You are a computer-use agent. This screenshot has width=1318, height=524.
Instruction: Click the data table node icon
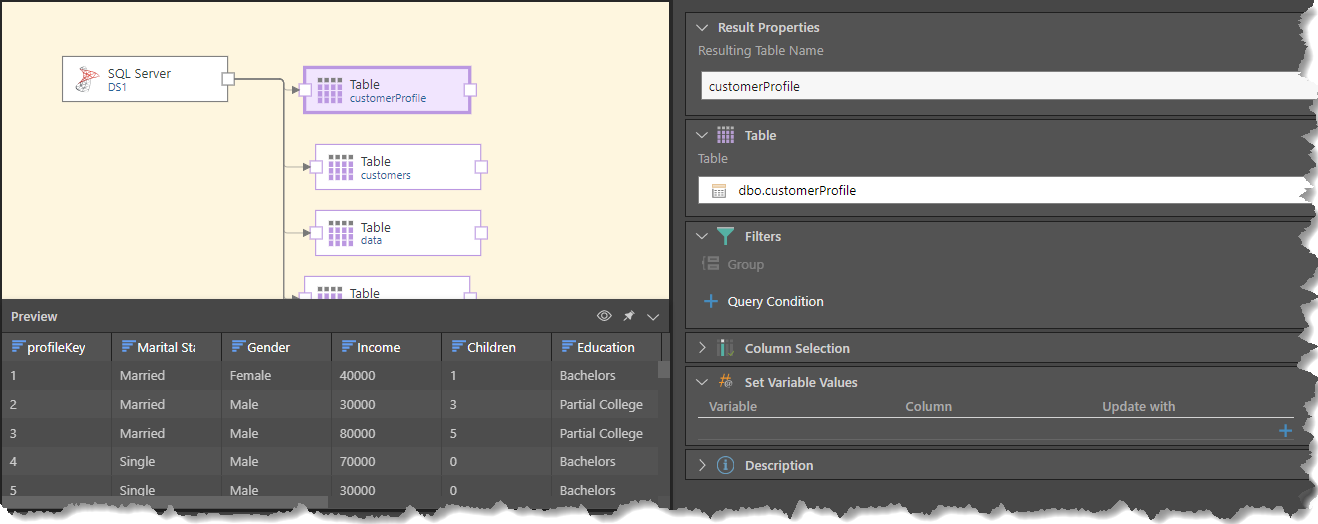[341, 233]
